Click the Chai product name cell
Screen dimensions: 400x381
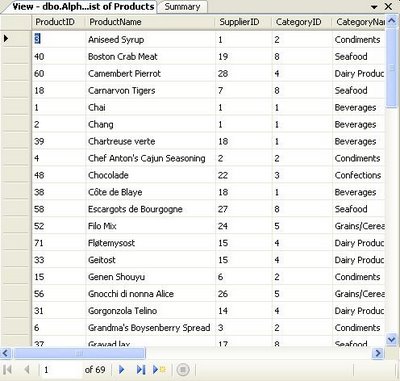click(150, 107)
